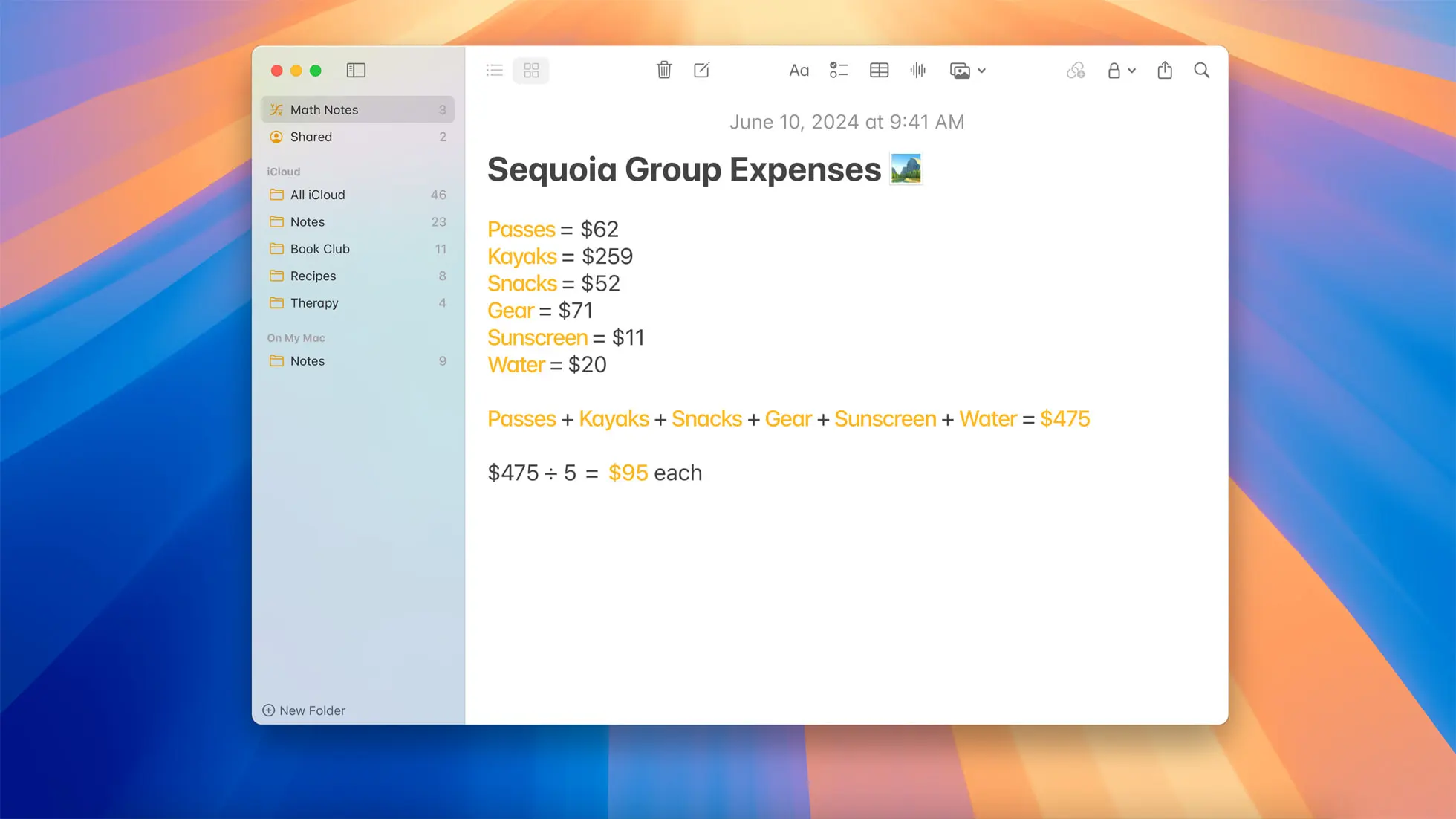This screenshot has height=819, width=1456.
Task: Open the Book Club folder
Action: 320,249
